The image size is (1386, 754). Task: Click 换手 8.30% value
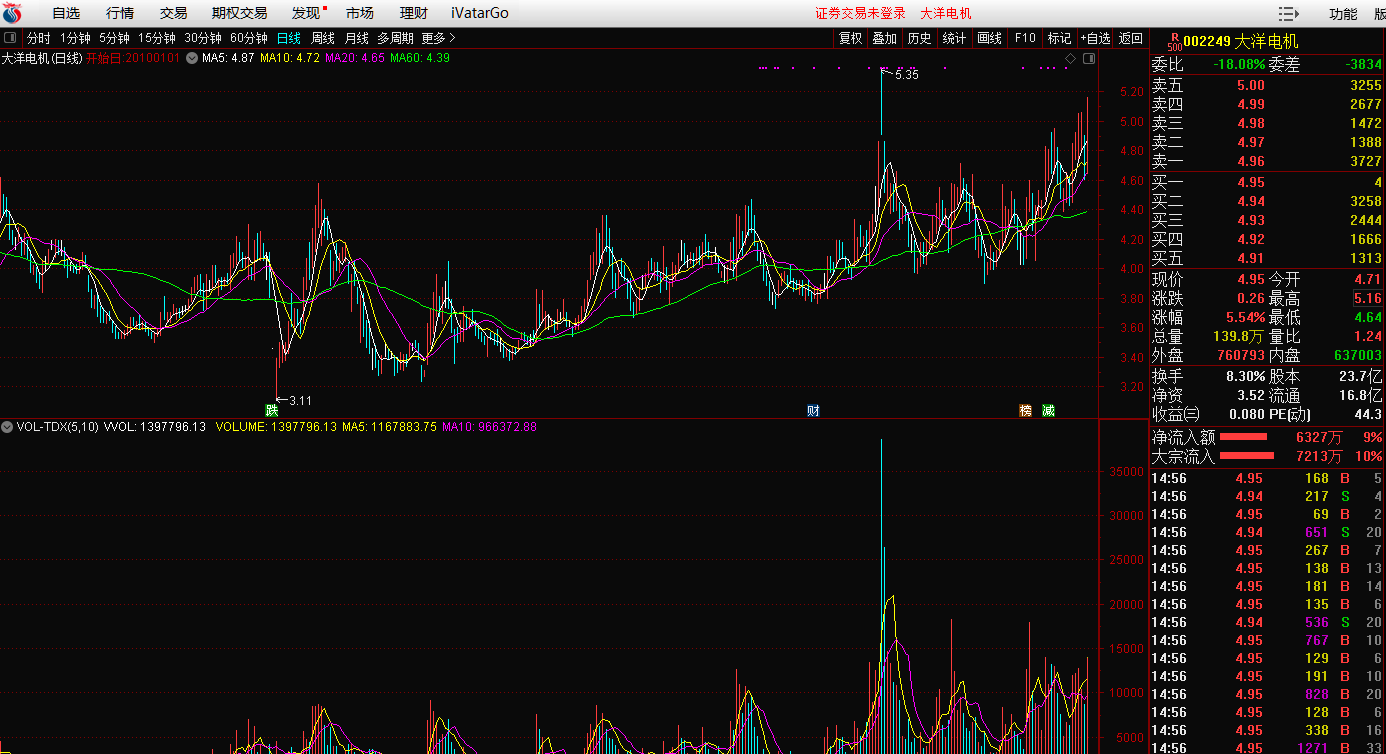coord(1245,376)
